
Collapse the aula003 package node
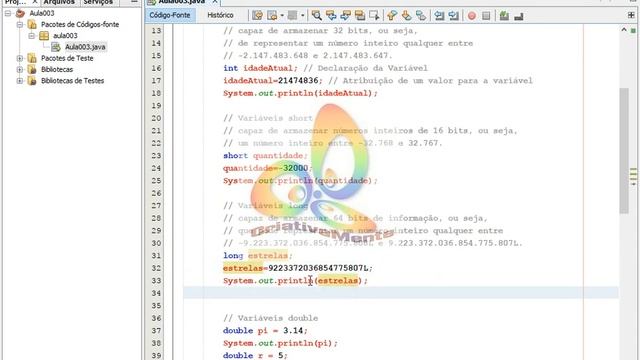coord(31,36)
